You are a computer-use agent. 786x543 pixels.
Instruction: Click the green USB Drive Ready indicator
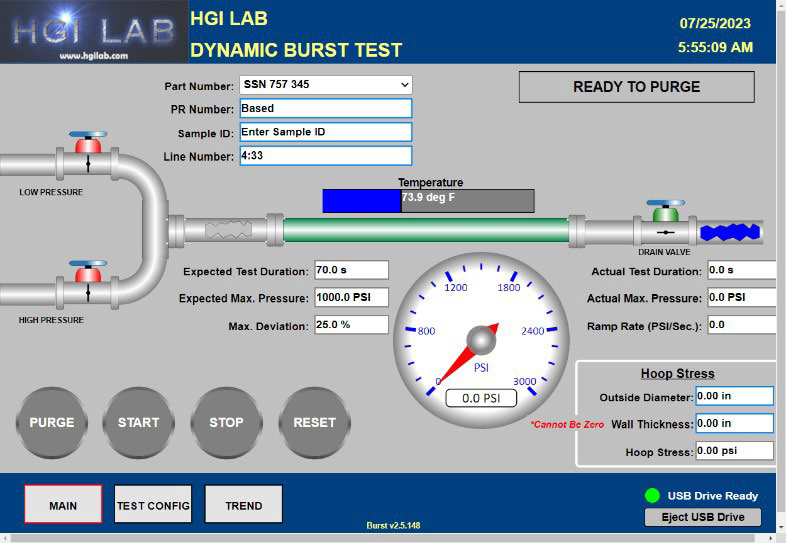pos(652,495)
